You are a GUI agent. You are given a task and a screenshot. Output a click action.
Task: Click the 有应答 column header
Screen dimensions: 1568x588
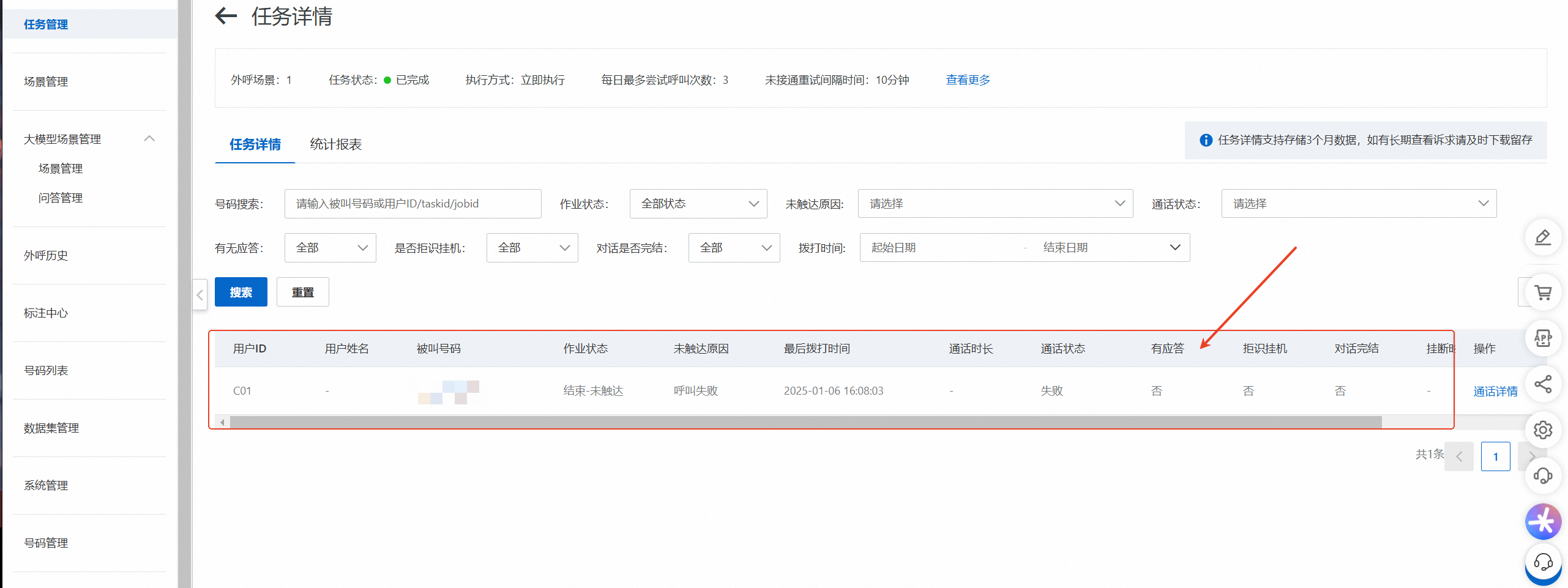[1168, 349]
